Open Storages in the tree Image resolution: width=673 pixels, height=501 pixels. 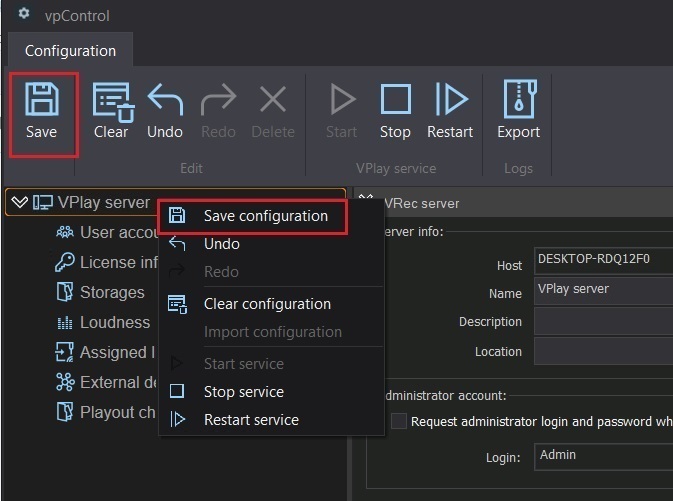112,292
